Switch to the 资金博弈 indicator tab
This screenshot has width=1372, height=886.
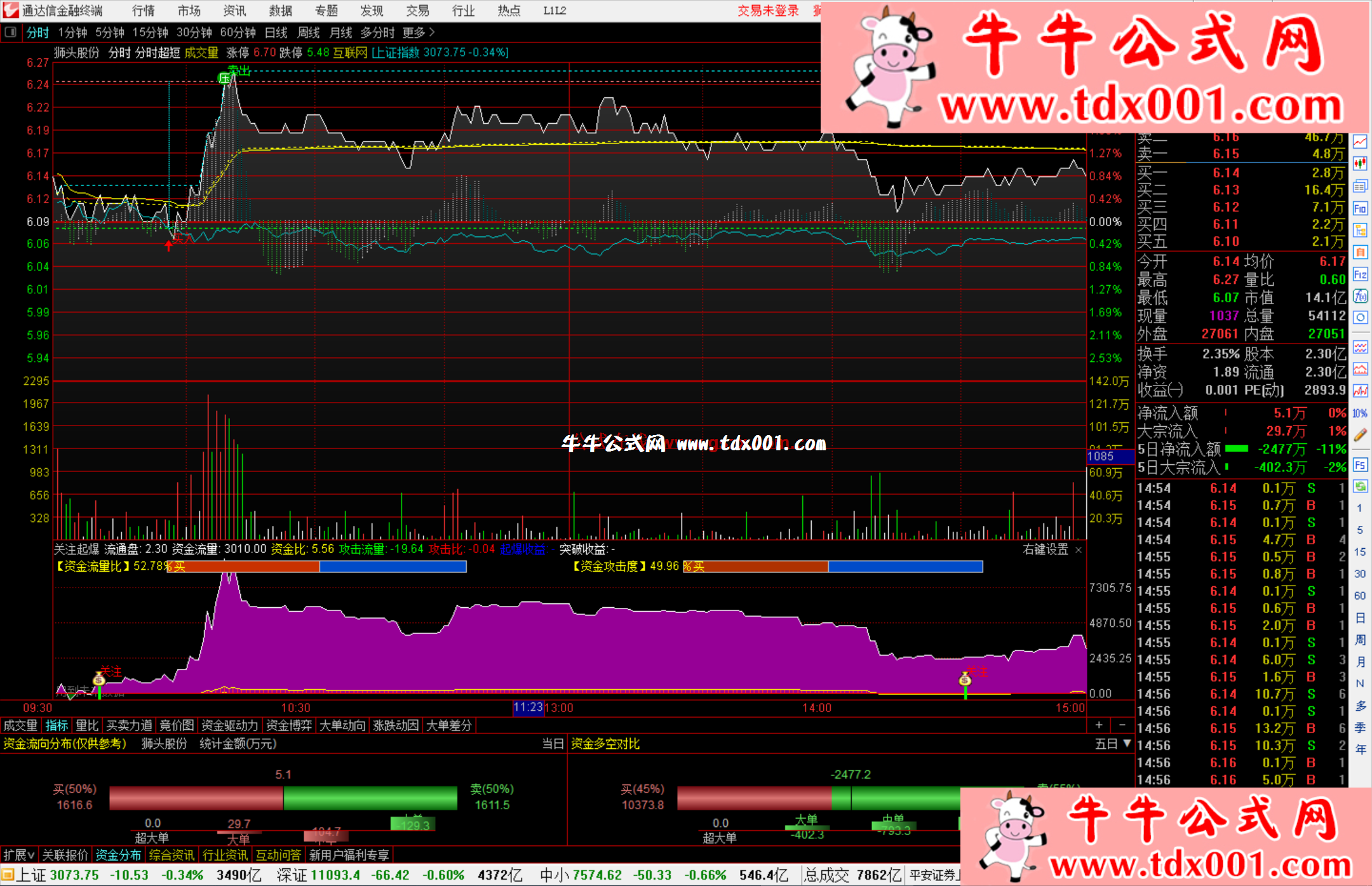[x=289, y=725]
